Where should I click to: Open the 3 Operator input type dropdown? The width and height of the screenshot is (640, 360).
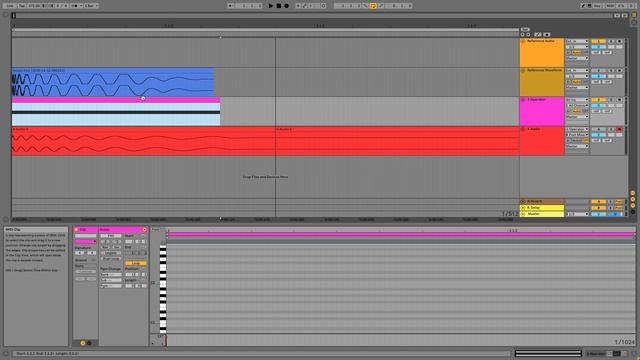pos(577,100)
